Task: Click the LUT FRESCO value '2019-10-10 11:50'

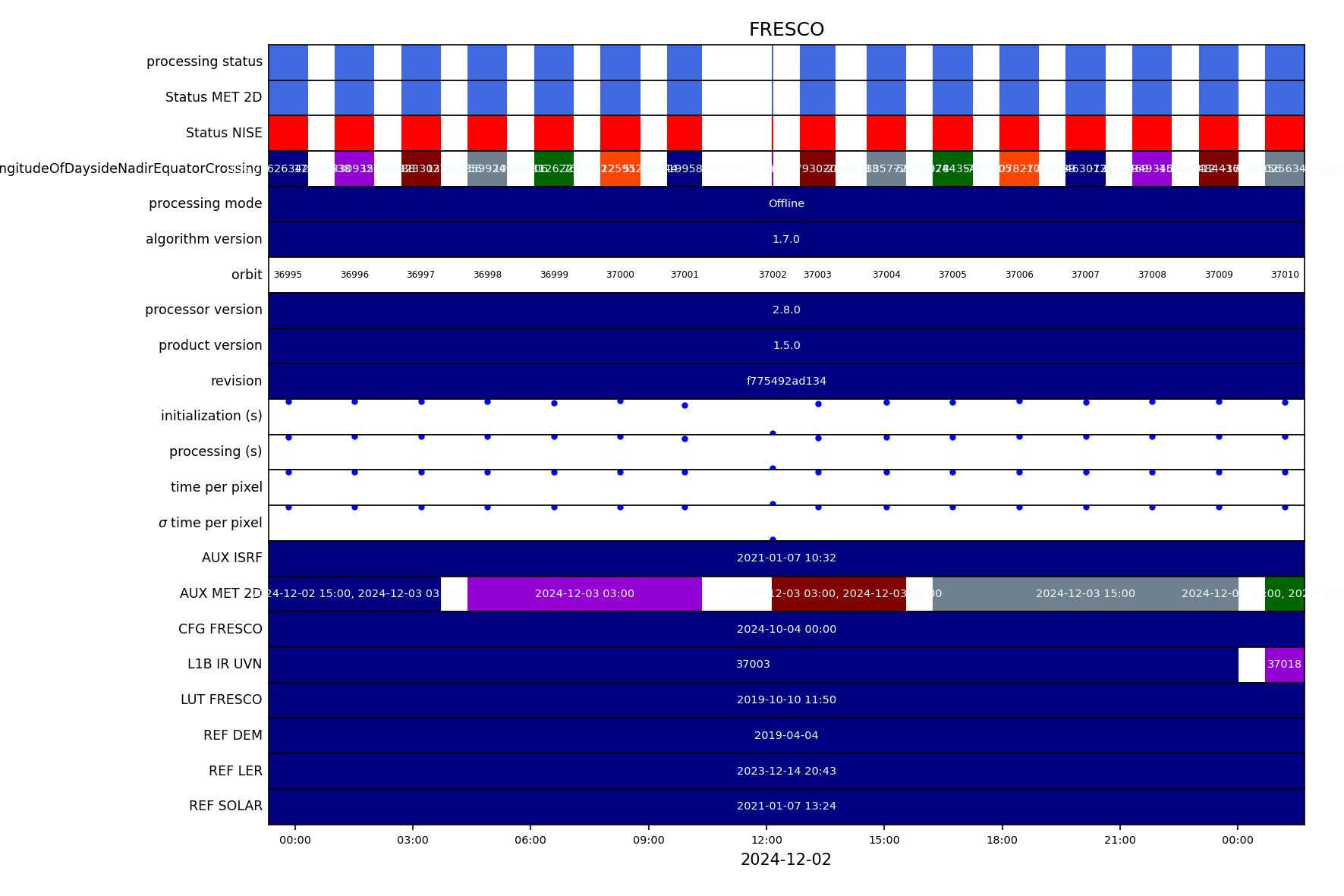Action: [x=786, y=700]
